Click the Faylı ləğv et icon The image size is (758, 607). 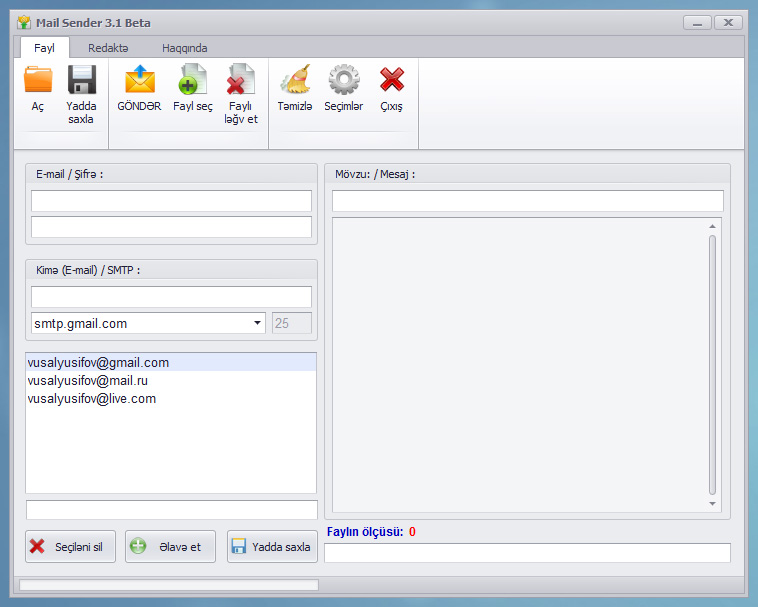(241, 80)
